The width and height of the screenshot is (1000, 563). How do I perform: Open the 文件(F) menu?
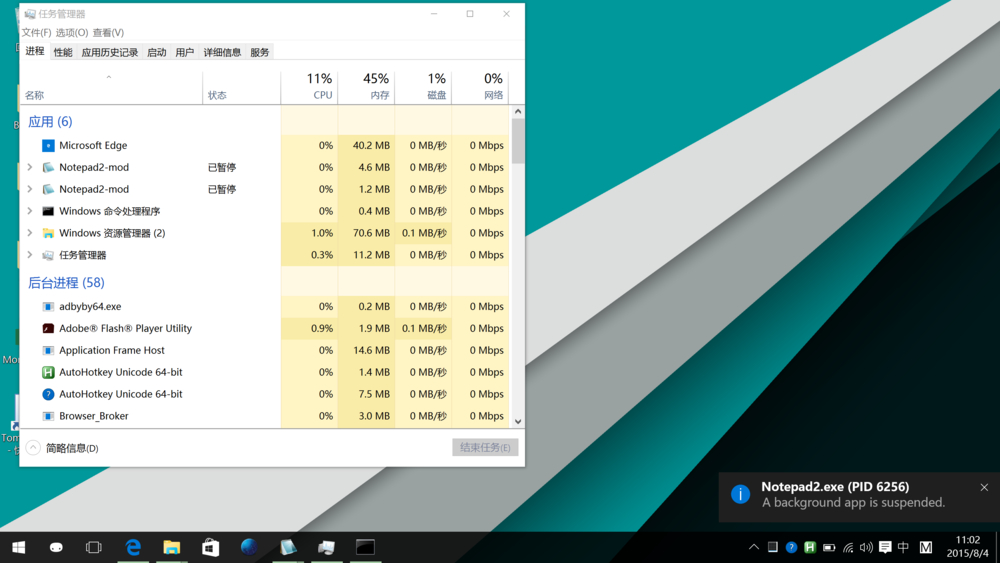pos(36,33)
